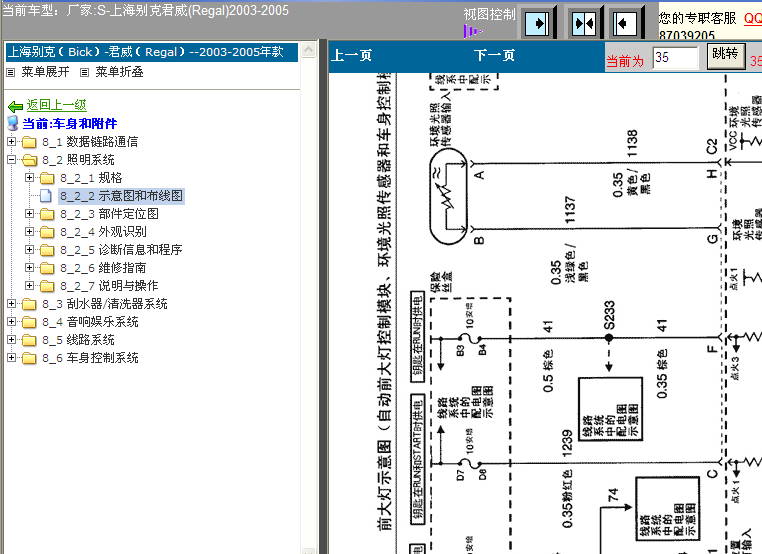Expand the 8_2_1 规格 node
This screenshot has height=554, width=762.
tap(30, 177)
